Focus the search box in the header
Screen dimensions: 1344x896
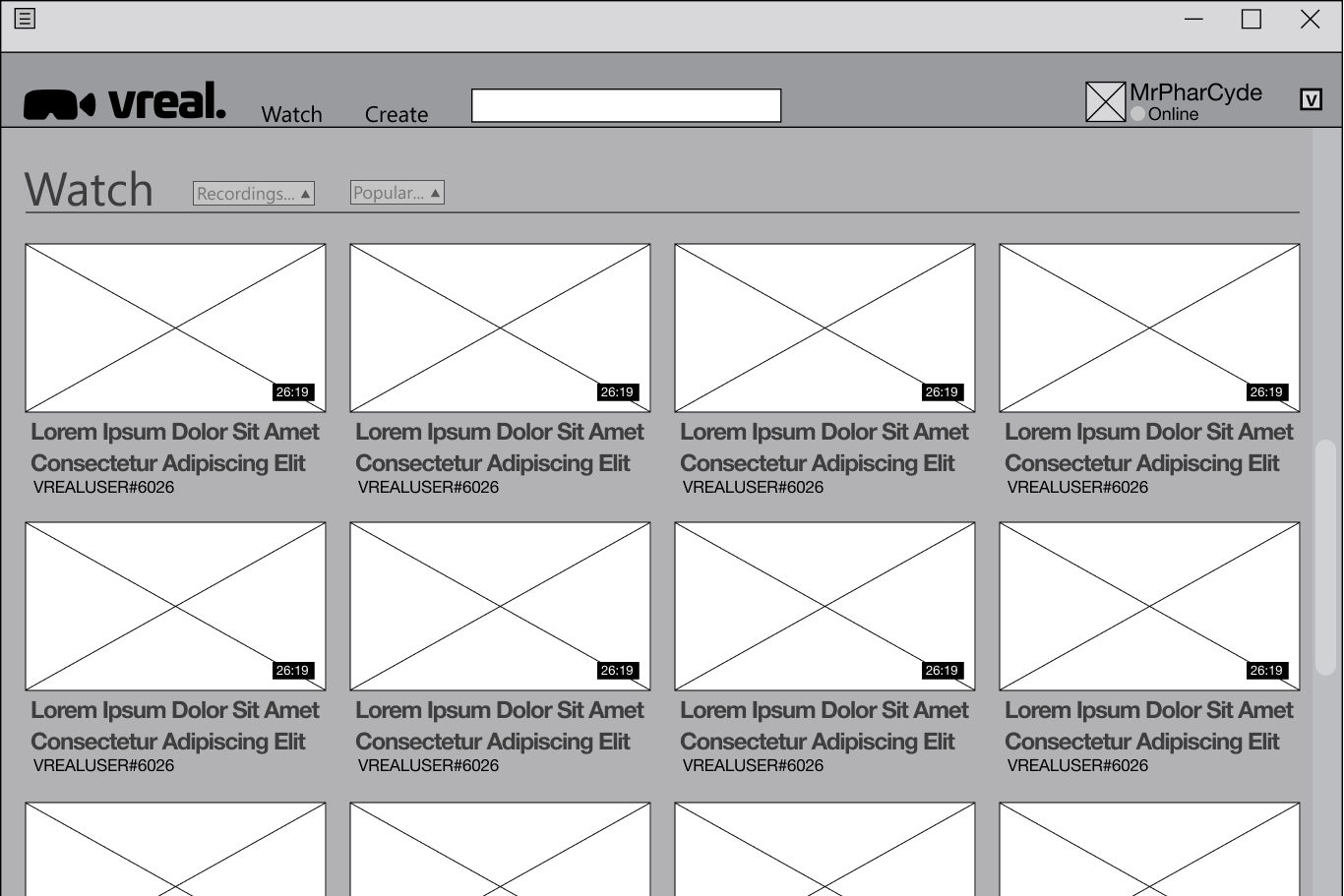627,105
